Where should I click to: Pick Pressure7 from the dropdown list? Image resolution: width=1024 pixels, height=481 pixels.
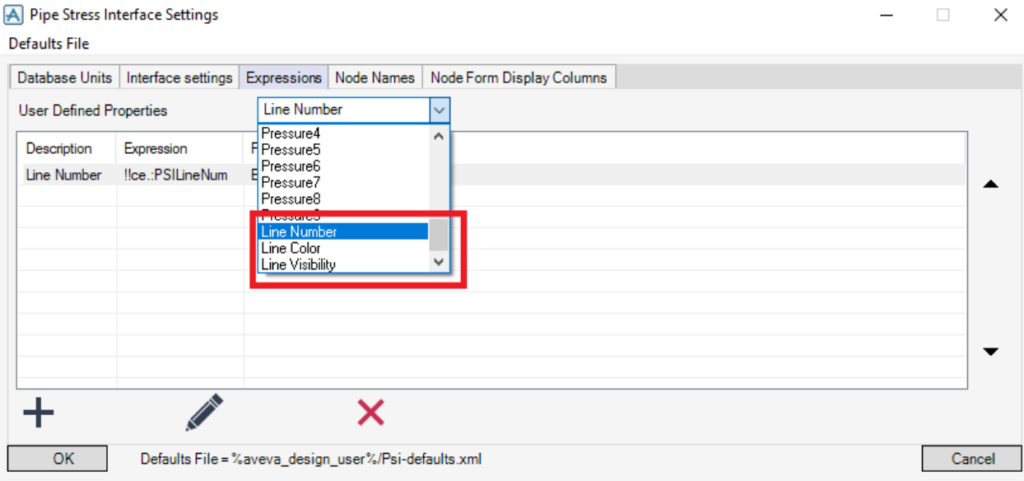pyautogui.click(x=290, y=183)
